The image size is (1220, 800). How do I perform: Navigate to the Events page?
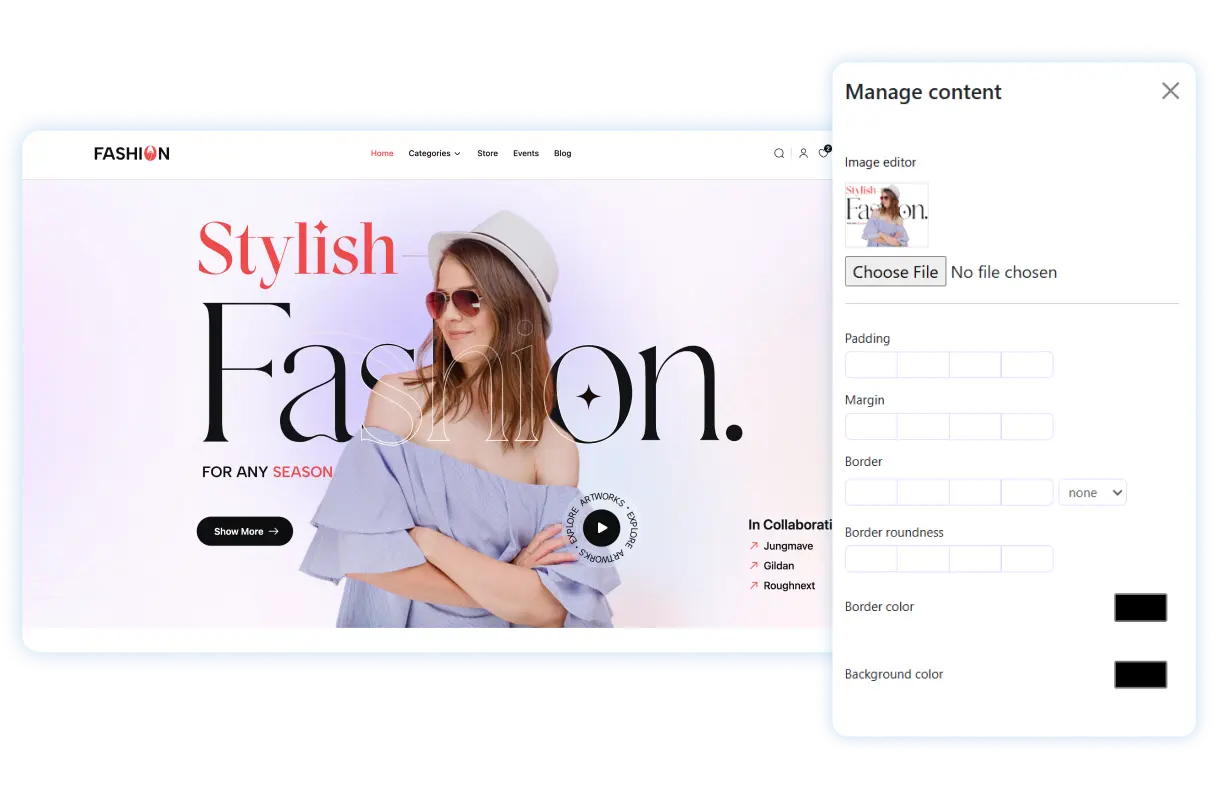pos(526,154)
